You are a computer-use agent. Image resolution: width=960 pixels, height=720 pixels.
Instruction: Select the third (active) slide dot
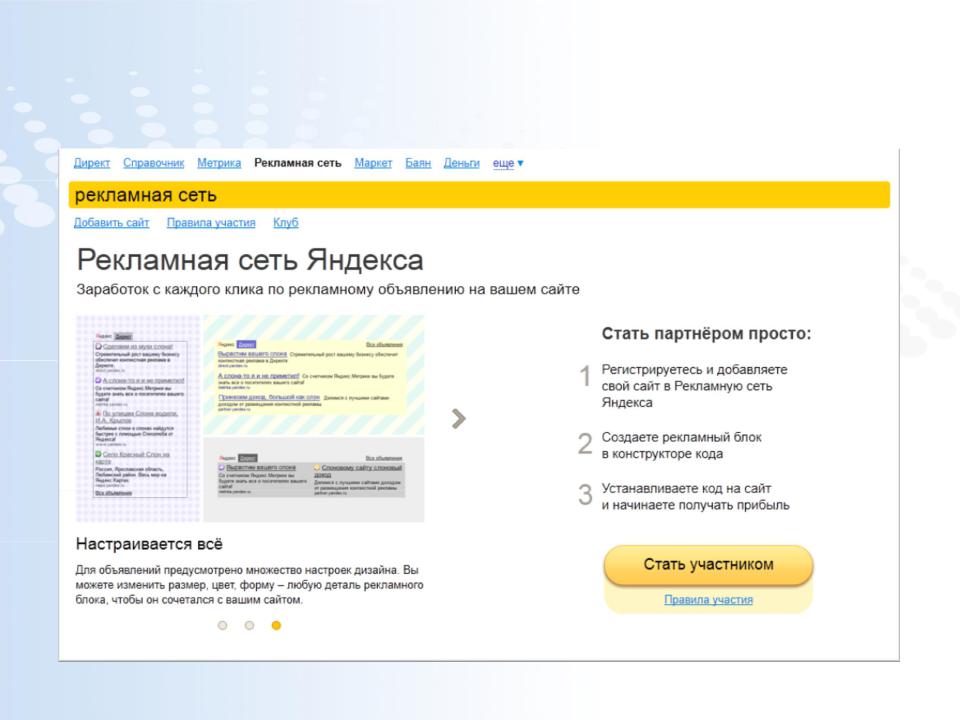coord(276,625)
